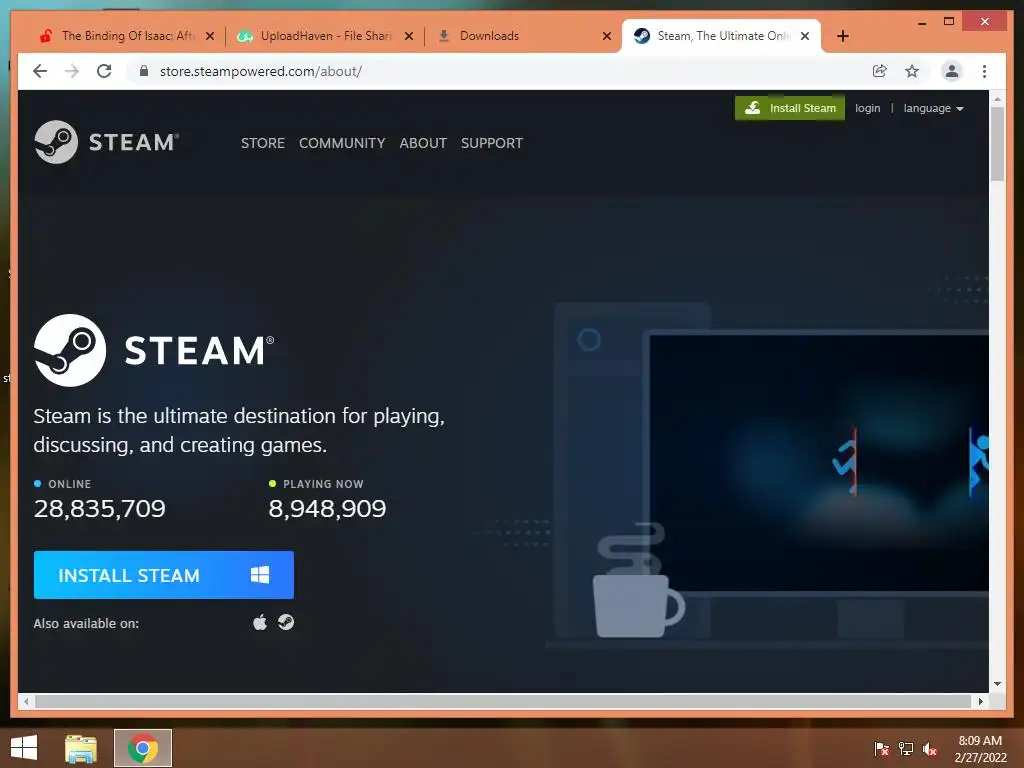Image resolution: width=1024 pixels, height=768 pixels.
Task: Click the Chrome taskbar icon
Action: 143,748
